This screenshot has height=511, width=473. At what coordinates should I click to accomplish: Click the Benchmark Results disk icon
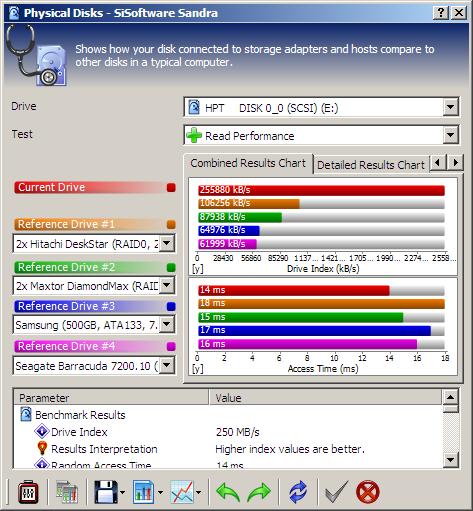pyautogui.click(x=26, y=414)
